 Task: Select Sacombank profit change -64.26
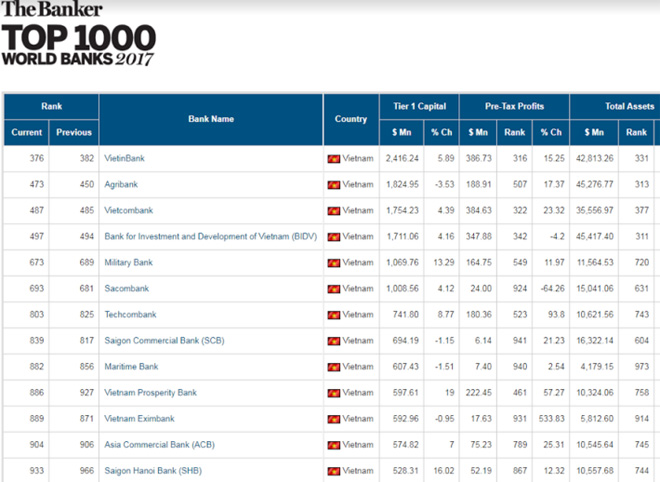tap(553, 289)
